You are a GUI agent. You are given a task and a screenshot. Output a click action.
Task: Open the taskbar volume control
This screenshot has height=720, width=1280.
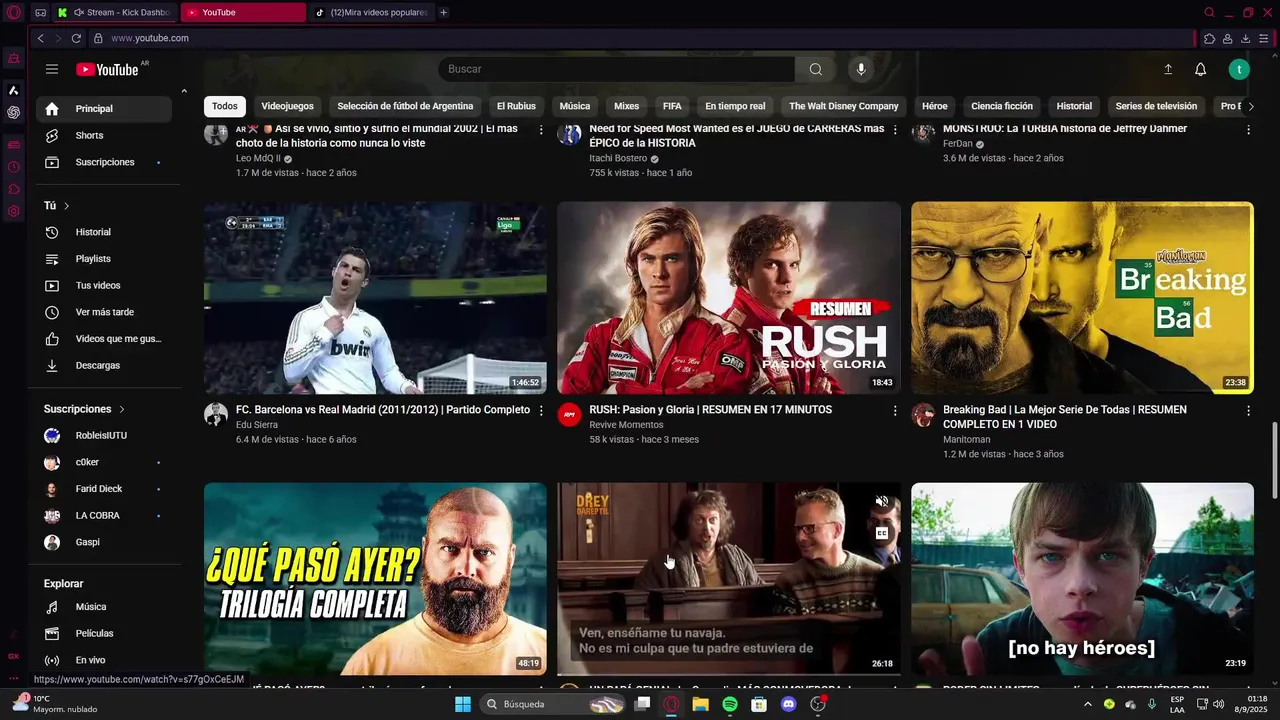(1218, 704)
